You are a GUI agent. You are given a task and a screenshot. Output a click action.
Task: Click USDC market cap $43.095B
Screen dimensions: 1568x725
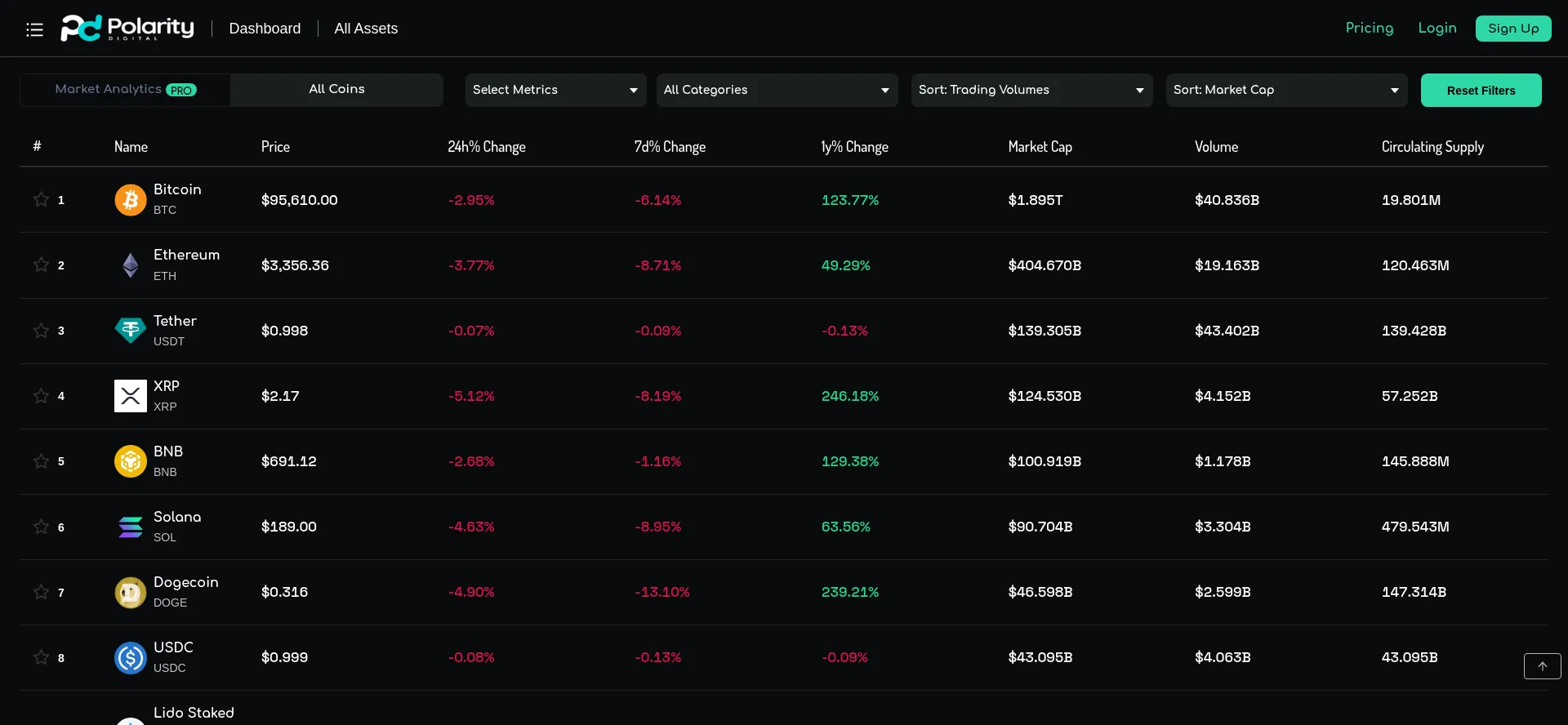[x=1040, y=657]
